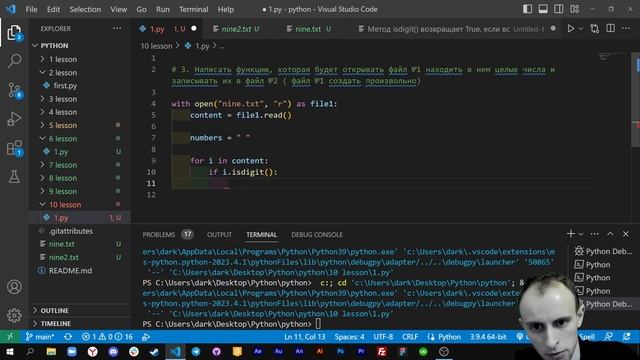Open the Source Control view
The height and width of the screenshot is (360, 640).
[14, 90]
